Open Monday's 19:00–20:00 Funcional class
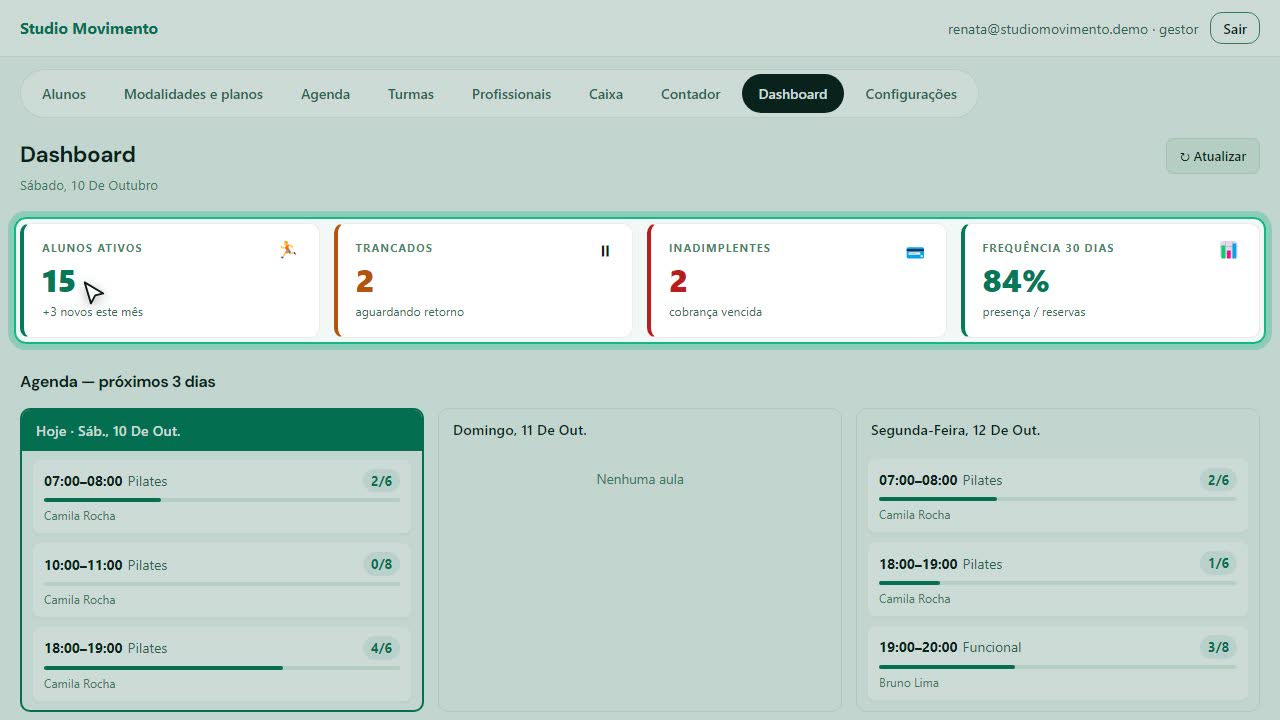This screenshot has width=1280, height=720. [1057, 664]
